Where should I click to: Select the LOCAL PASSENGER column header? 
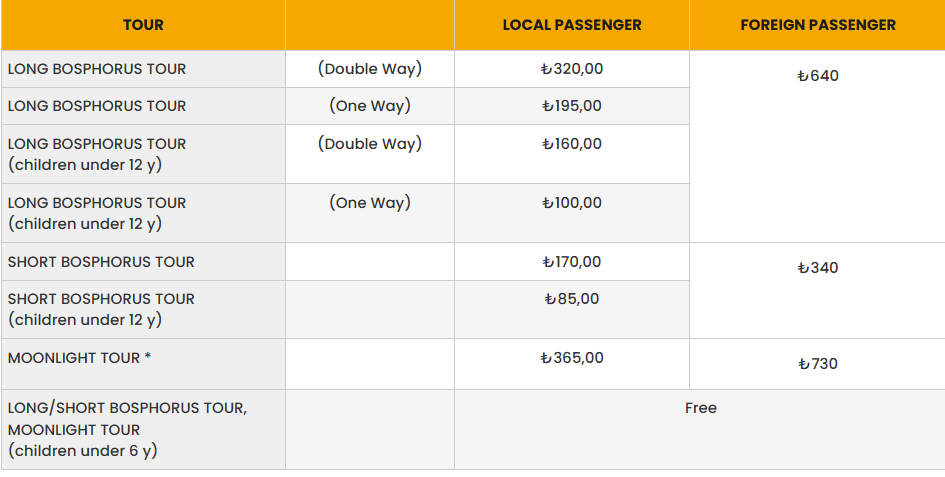tap(572, 25)
